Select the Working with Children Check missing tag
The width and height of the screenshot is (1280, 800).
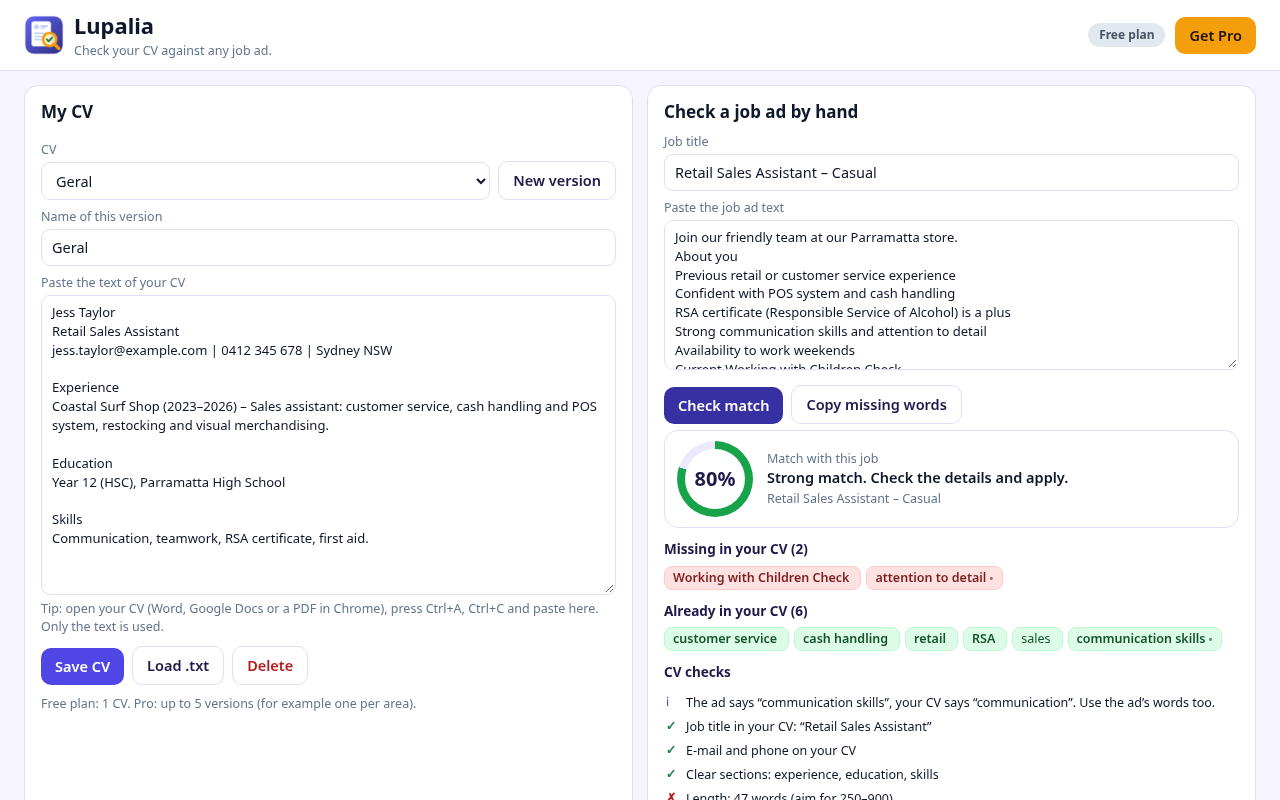pyautogui.click(x=761, y=578)
